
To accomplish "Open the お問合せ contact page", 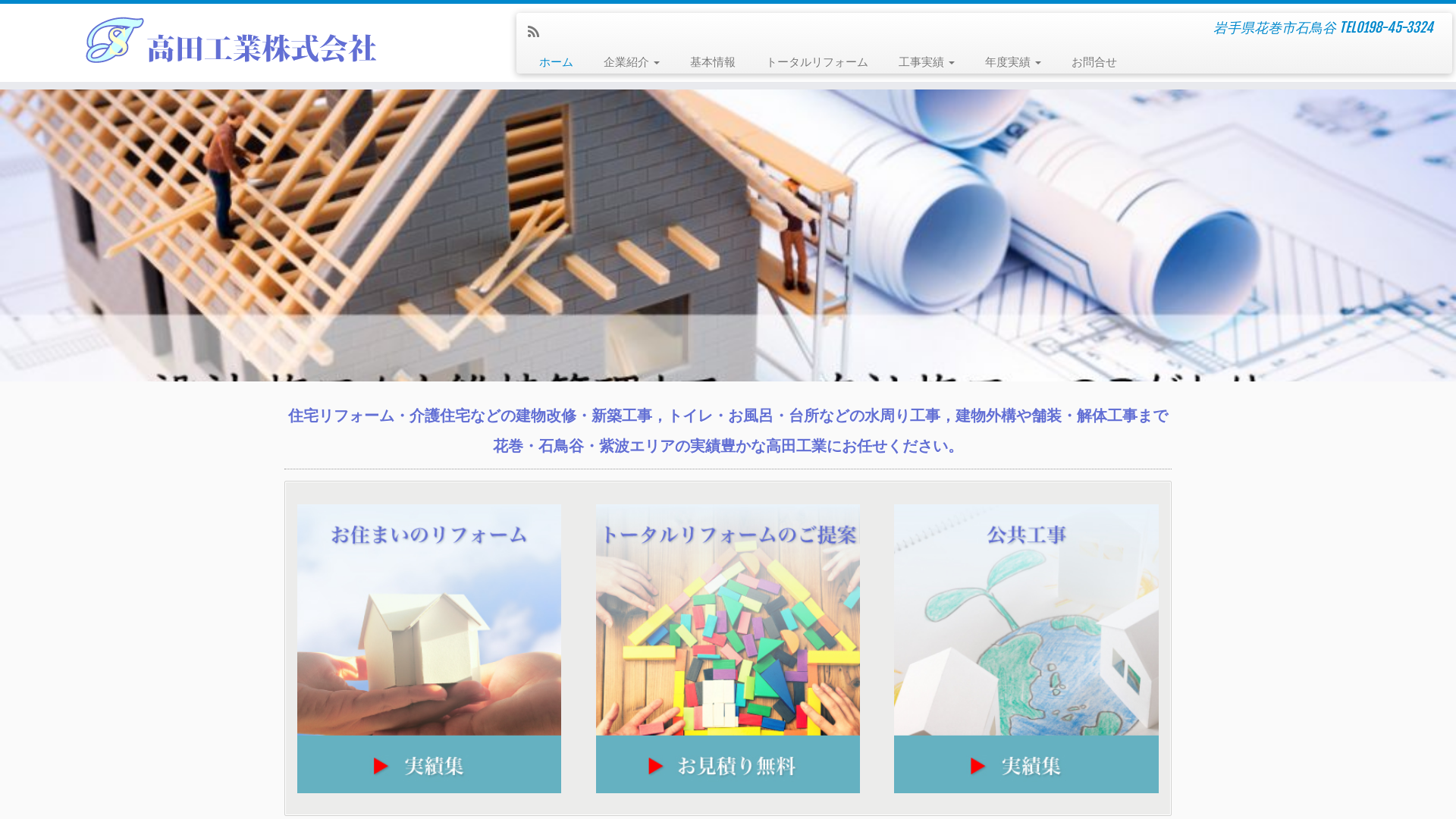I will [x=1094, y=62].
